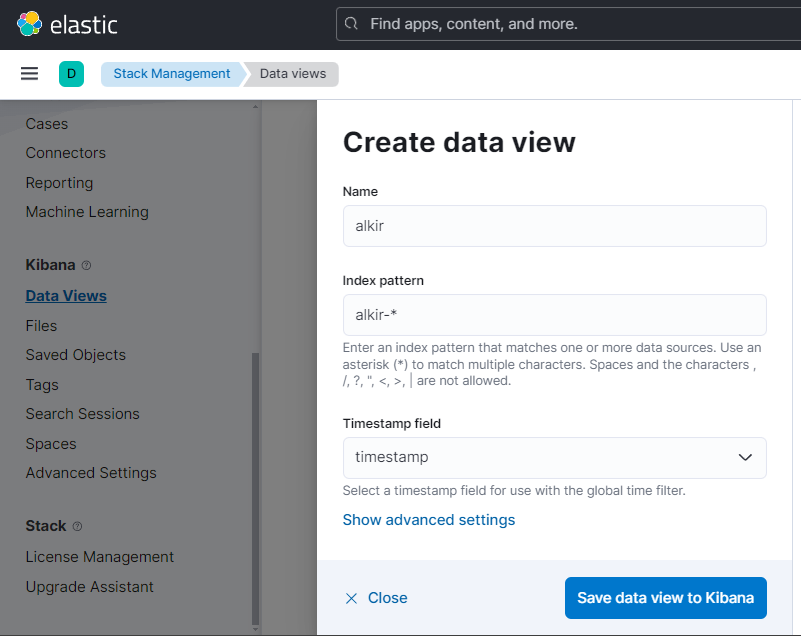
Task: Open Advanced Settings in the sidebar
Action: point(91,473)
